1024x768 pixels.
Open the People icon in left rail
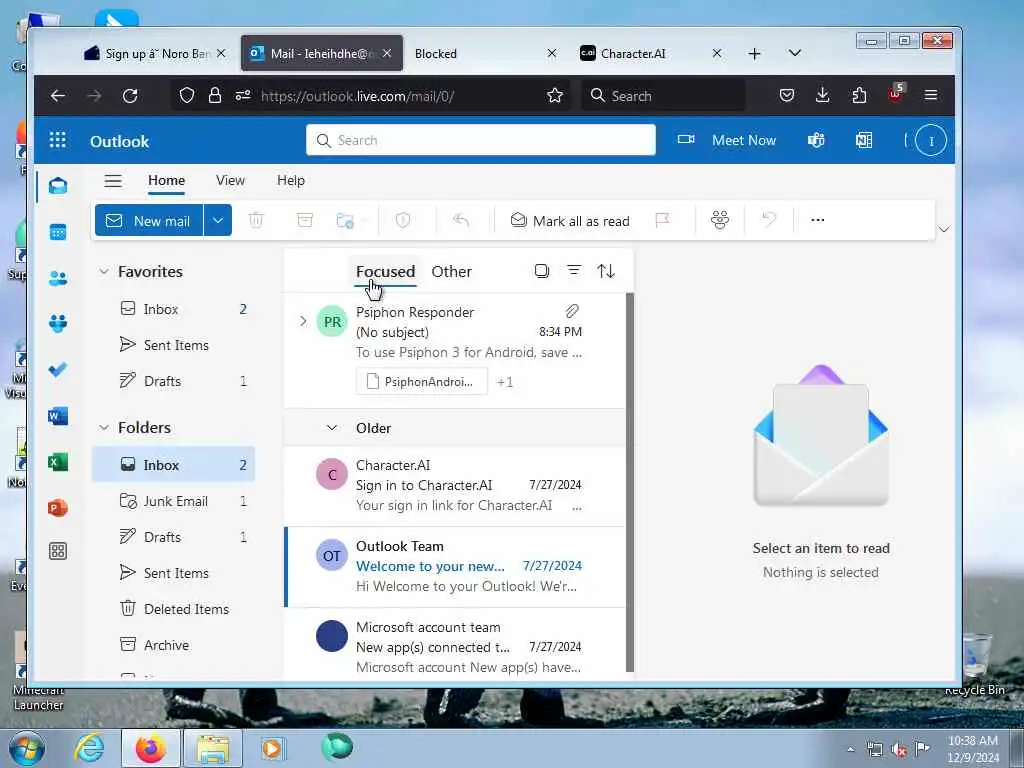(x=57, y=278)
